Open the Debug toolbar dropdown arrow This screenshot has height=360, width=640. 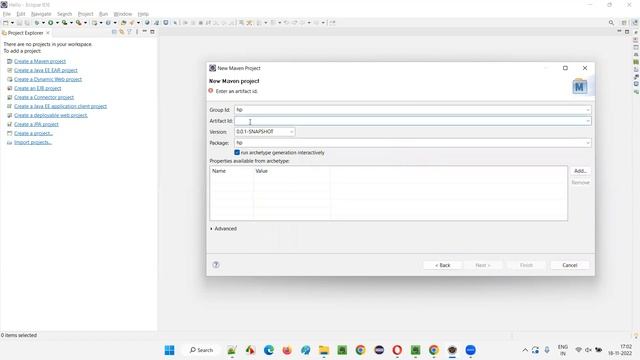coord(43,23)
